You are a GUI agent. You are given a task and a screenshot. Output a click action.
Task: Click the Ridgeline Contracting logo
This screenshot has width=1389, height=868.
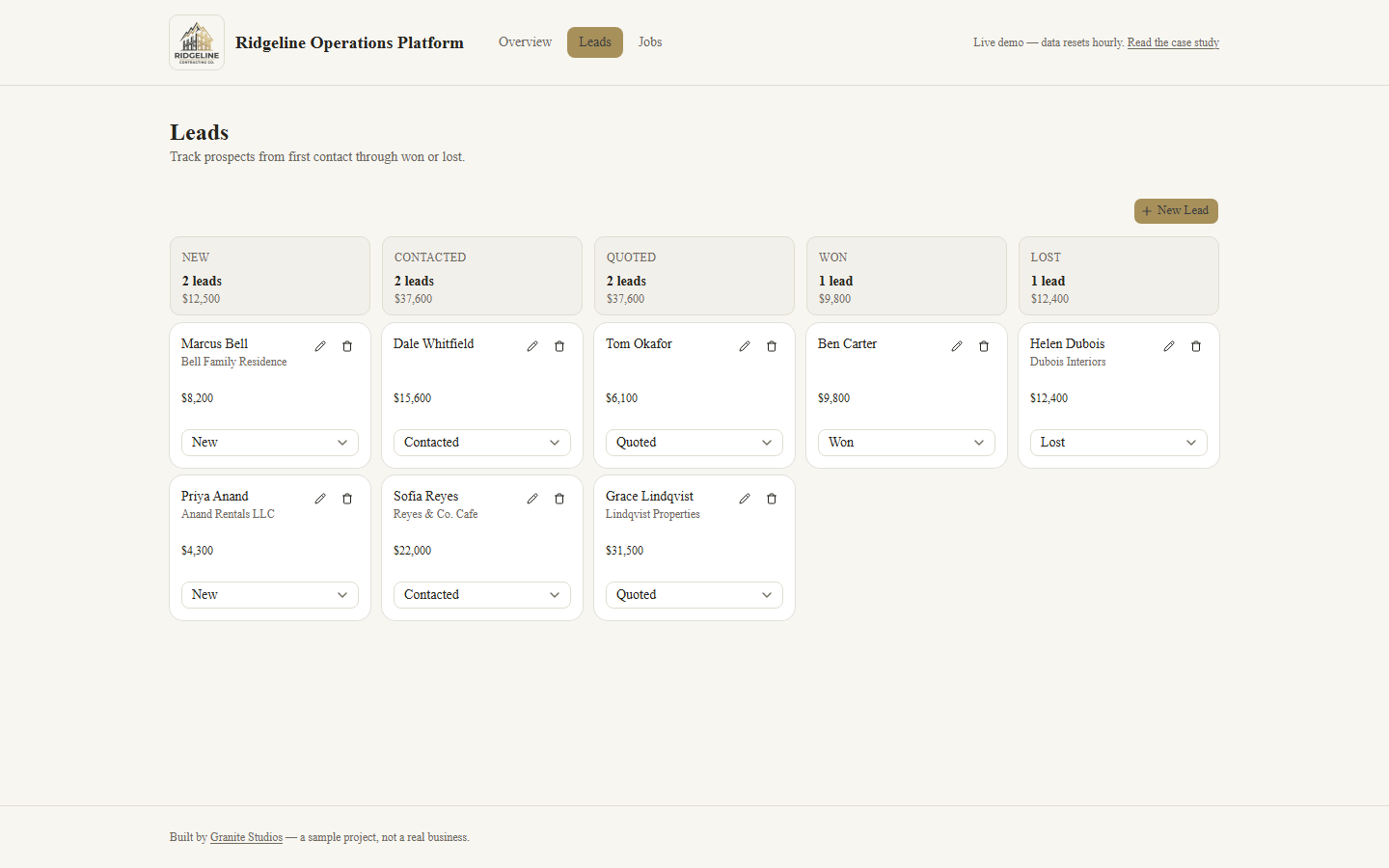[197, 42]
